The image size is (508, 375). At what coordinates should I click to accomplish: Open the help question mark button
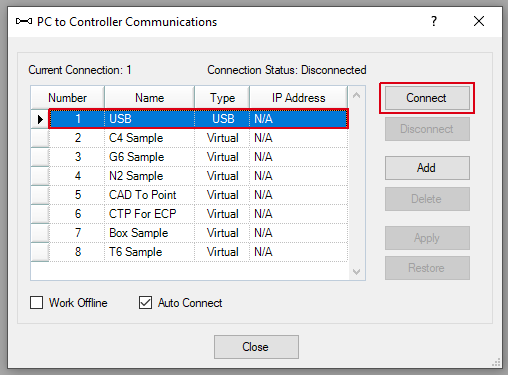click(x=434, y=21)
